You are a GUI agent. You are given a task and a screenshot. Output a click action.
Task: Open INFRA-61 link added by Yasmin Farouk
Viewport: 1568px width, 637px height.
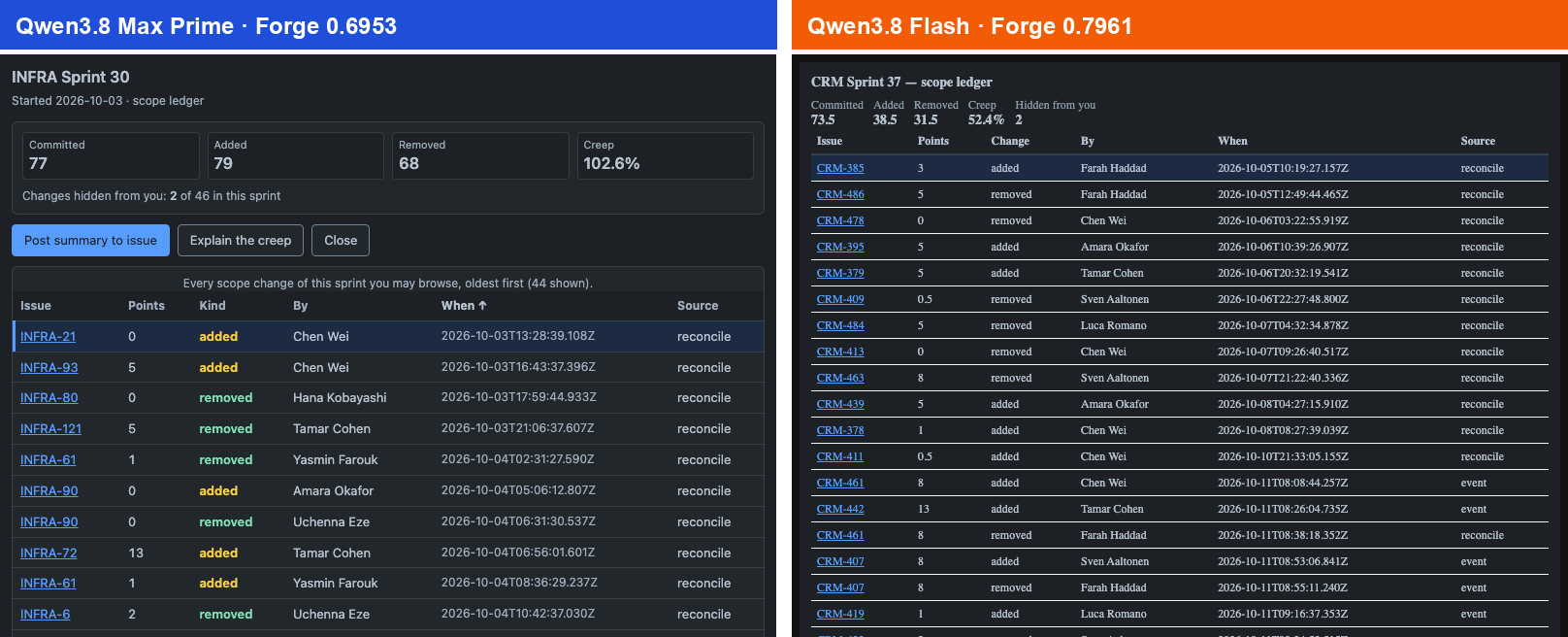[x=48, y=584]
